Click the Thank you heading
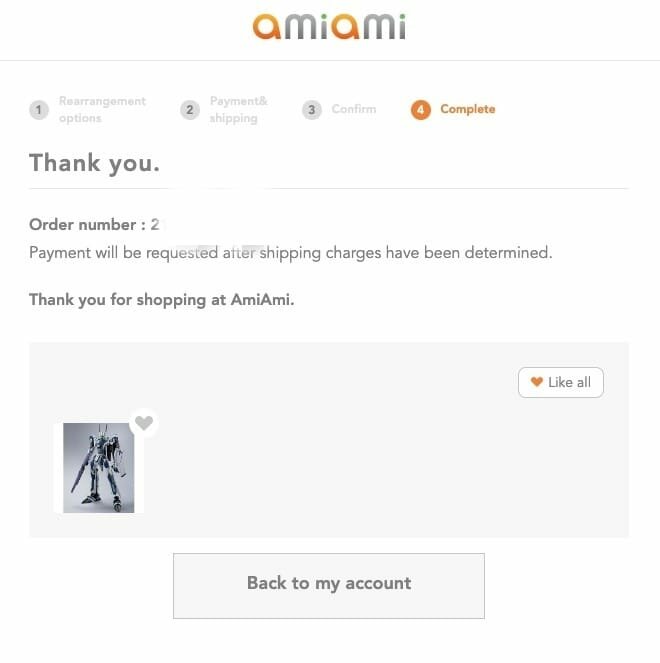 coord(95,163)
